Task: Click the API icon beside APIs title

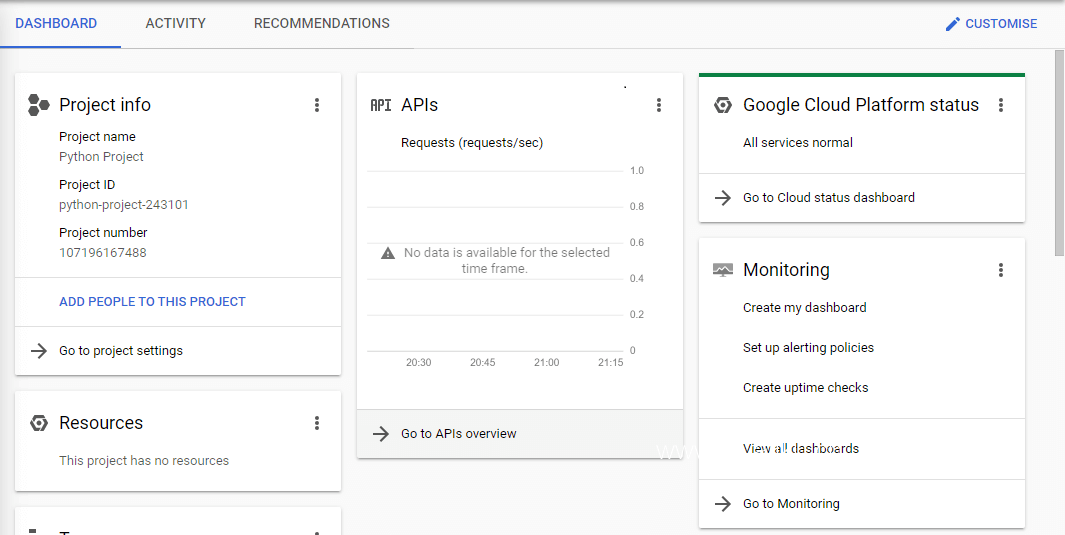Action: (380, 105)
